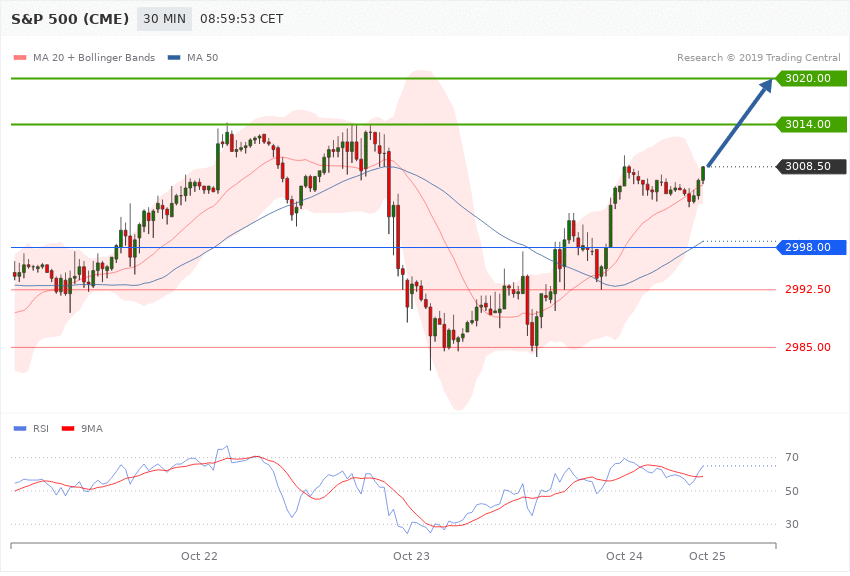Image resolution: width=850 pixels, height=576 pixels.
Task: Click the 3020.00 green price tag
Action: pyautogui.click(x=811, y=79)
